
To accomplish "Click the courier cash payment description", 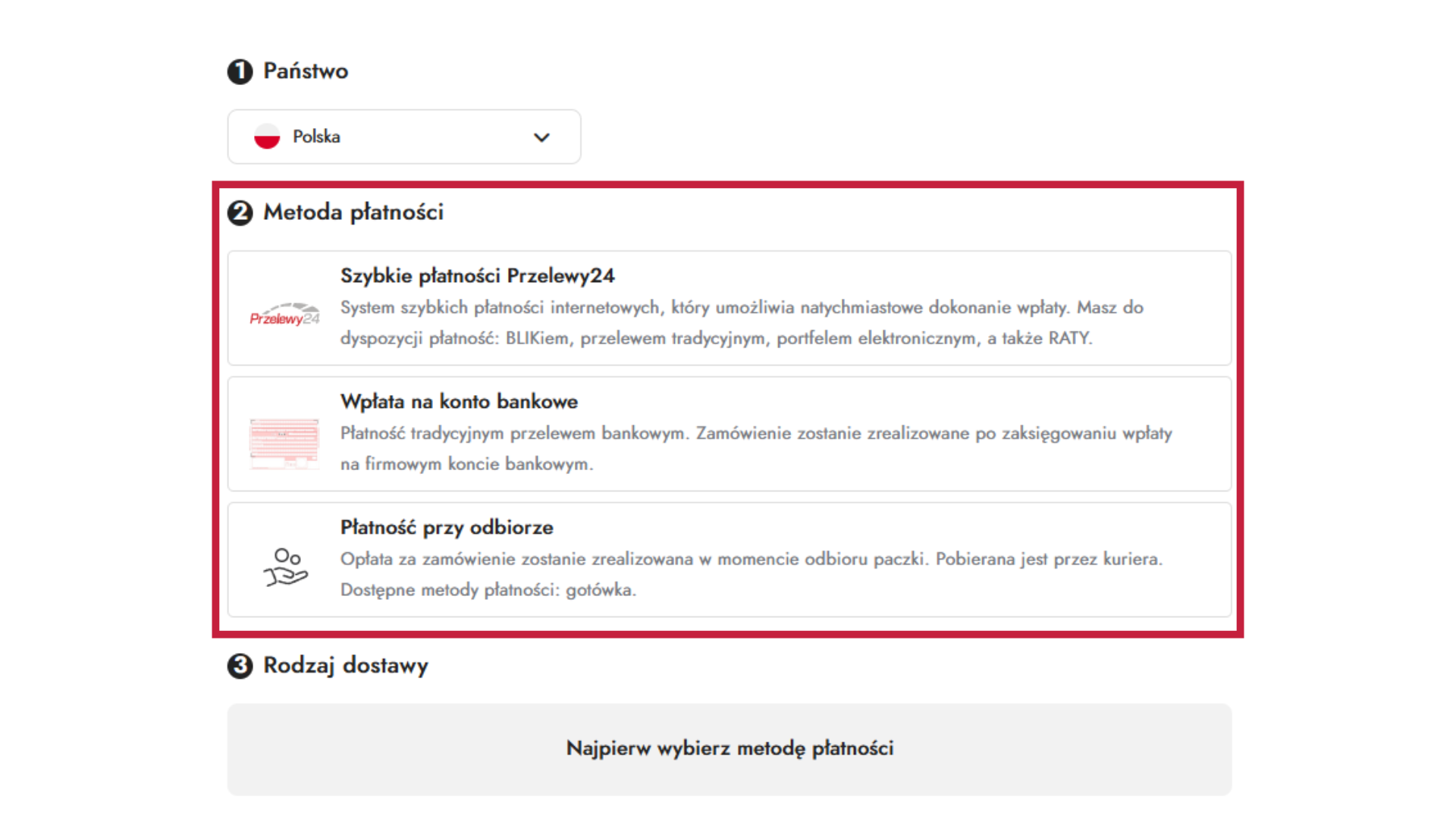I will tap(751, 574).
